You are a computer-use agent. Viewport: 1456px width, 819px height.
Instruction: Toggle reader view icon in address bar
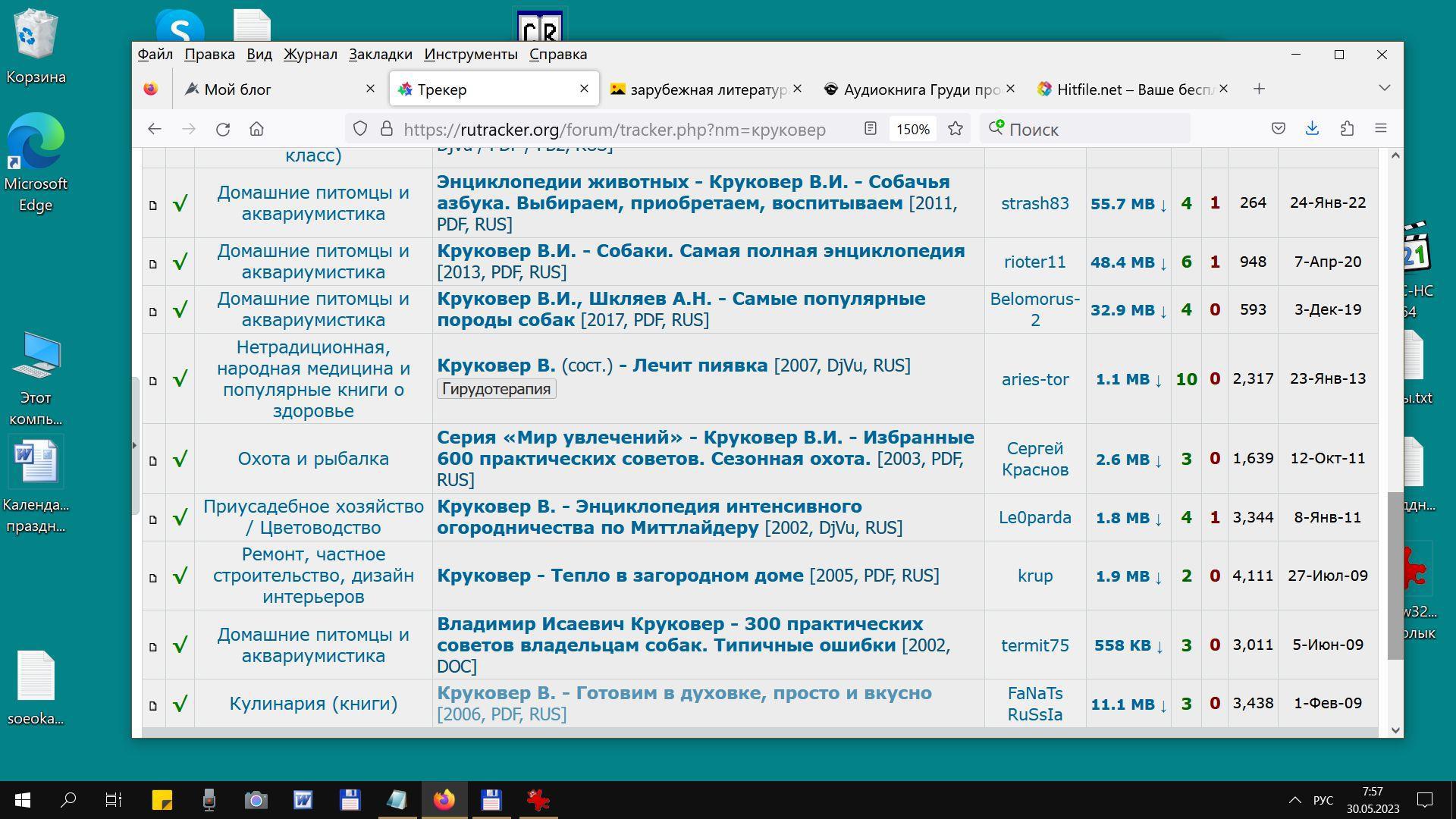pos(871,129)
